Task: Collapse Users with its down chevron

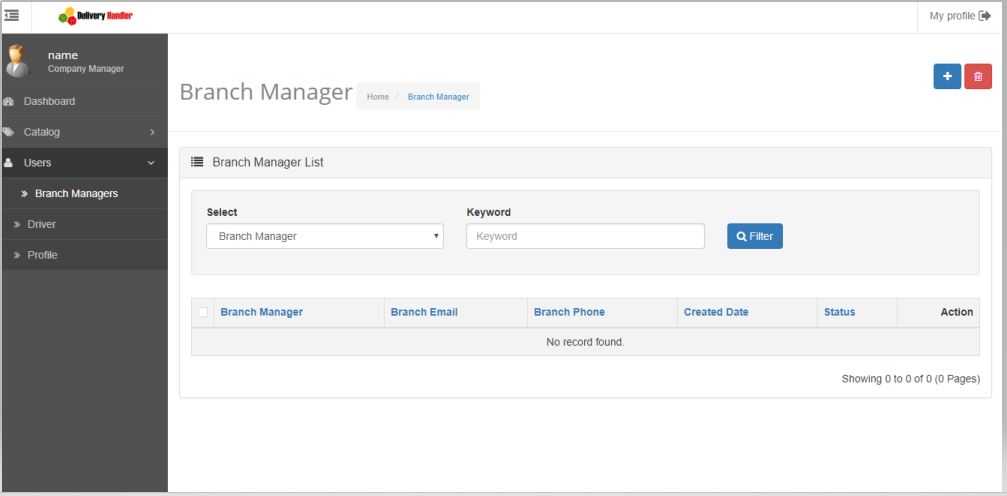Action: tap(152, 163)
